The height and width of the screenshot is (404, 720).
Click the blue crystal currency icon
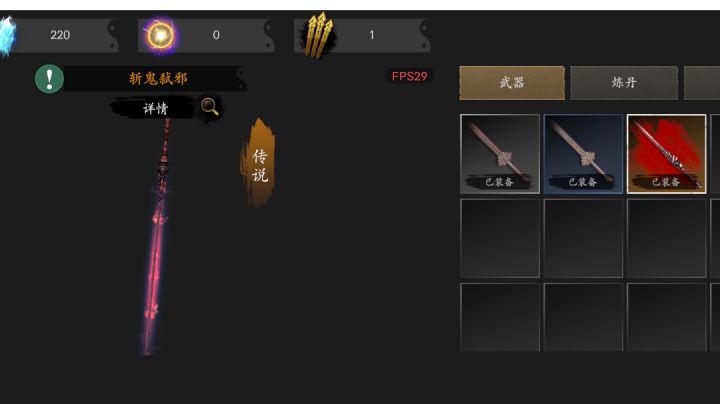pyautogui.click(x=7, y=36)
